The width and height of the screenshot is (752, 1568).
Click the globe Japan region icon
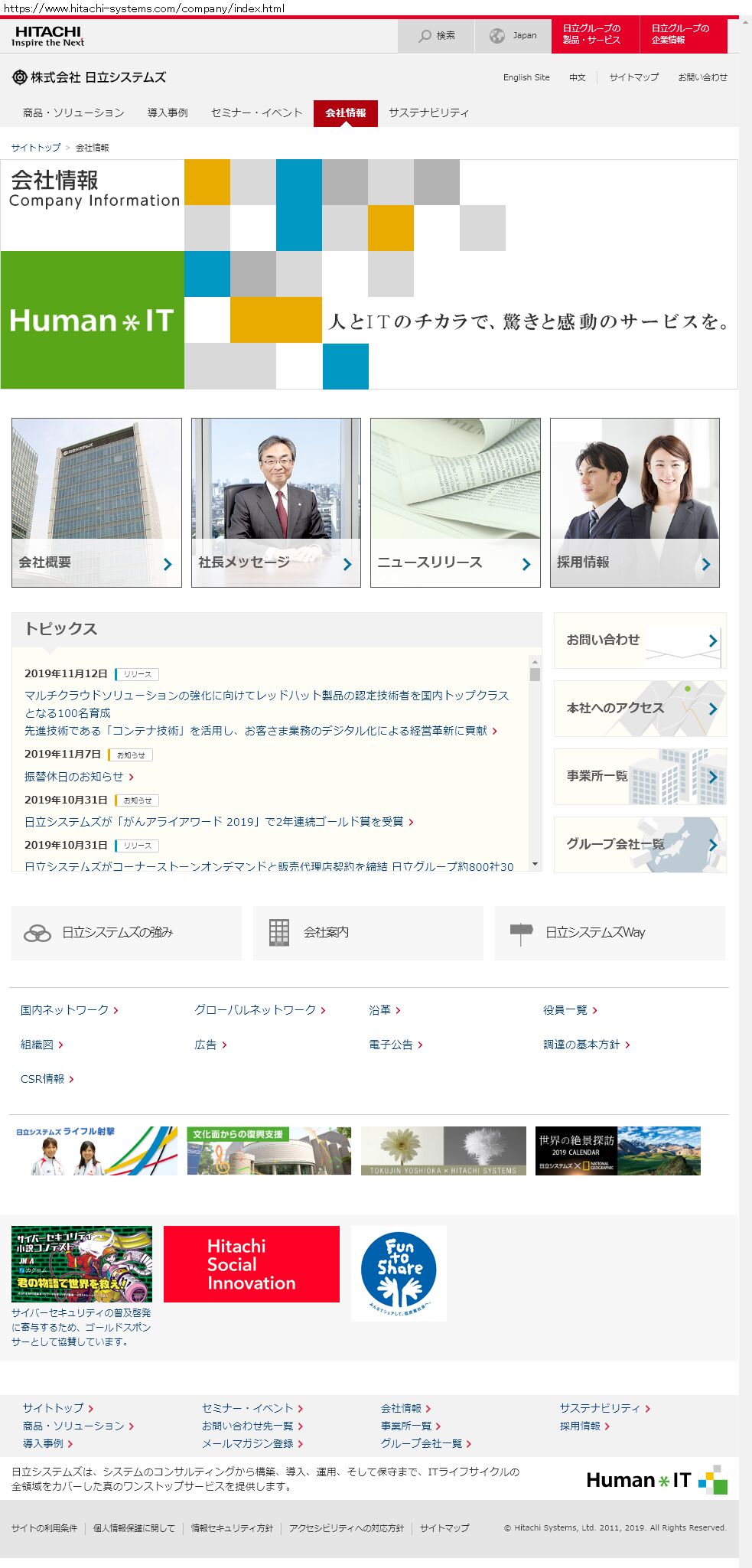pyautogui.click(x=497, y=36)
